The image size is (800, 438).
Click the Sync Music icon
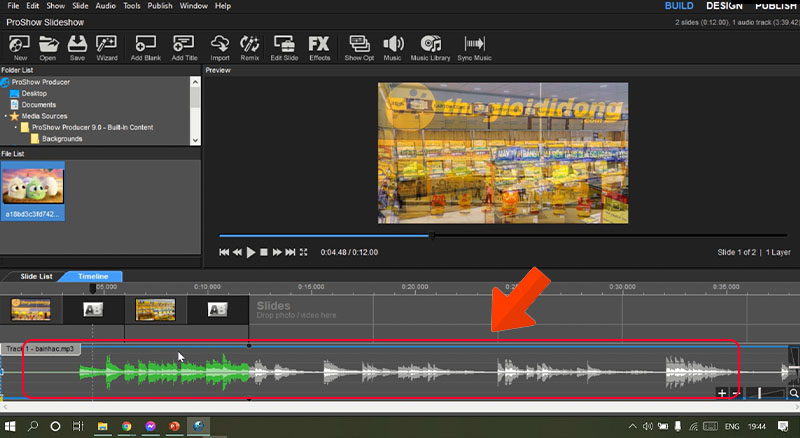coord(475,47)
